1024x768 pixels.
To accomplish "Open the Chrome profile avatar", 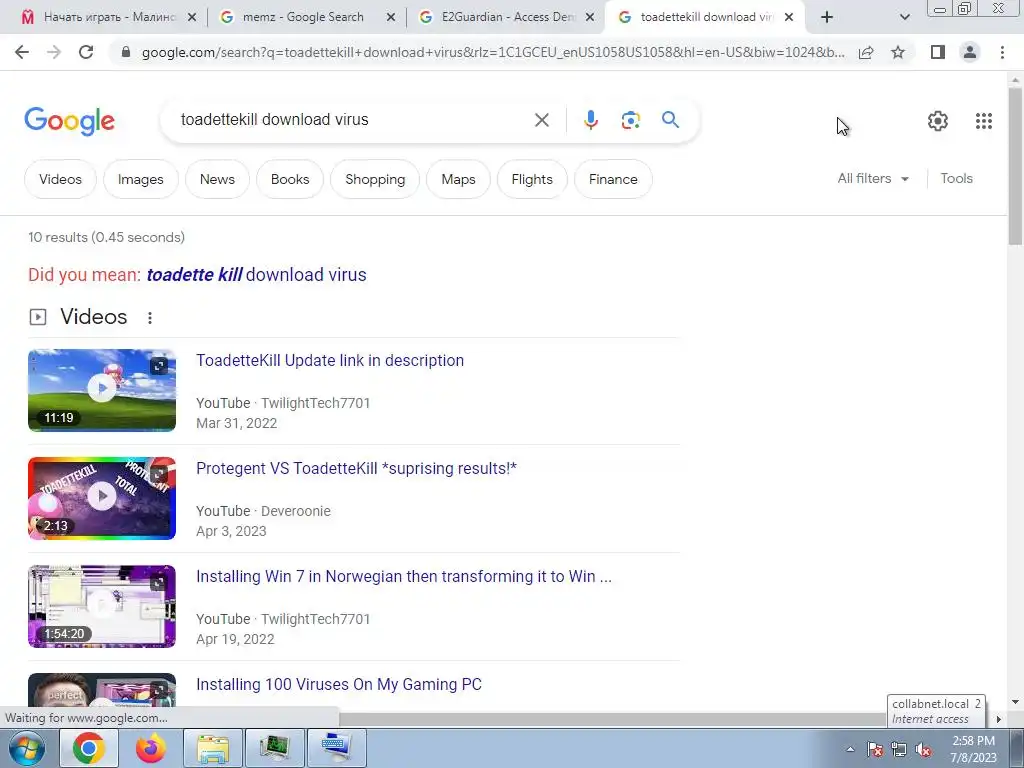I will tap(970, 52).
